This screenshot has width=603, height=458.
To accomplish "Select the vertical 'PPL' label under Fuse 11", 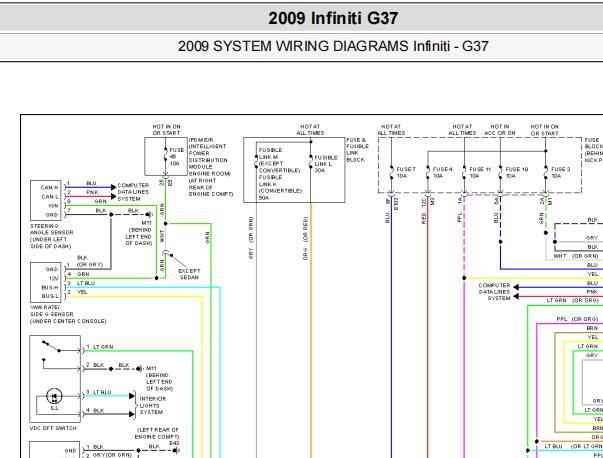I will (x=459, y=217).
